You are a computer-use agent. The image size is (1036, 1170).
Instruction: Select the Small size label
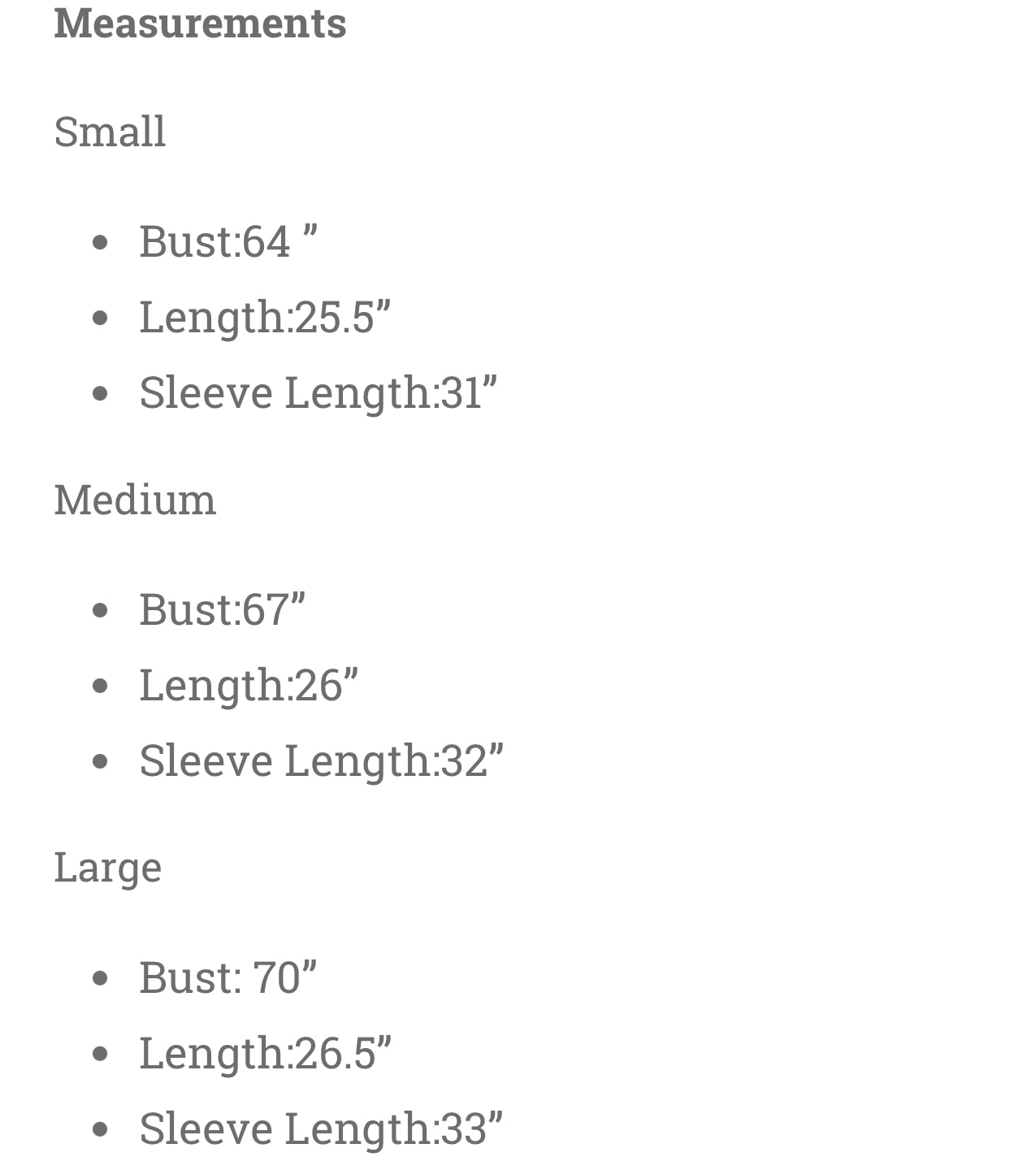110,131
